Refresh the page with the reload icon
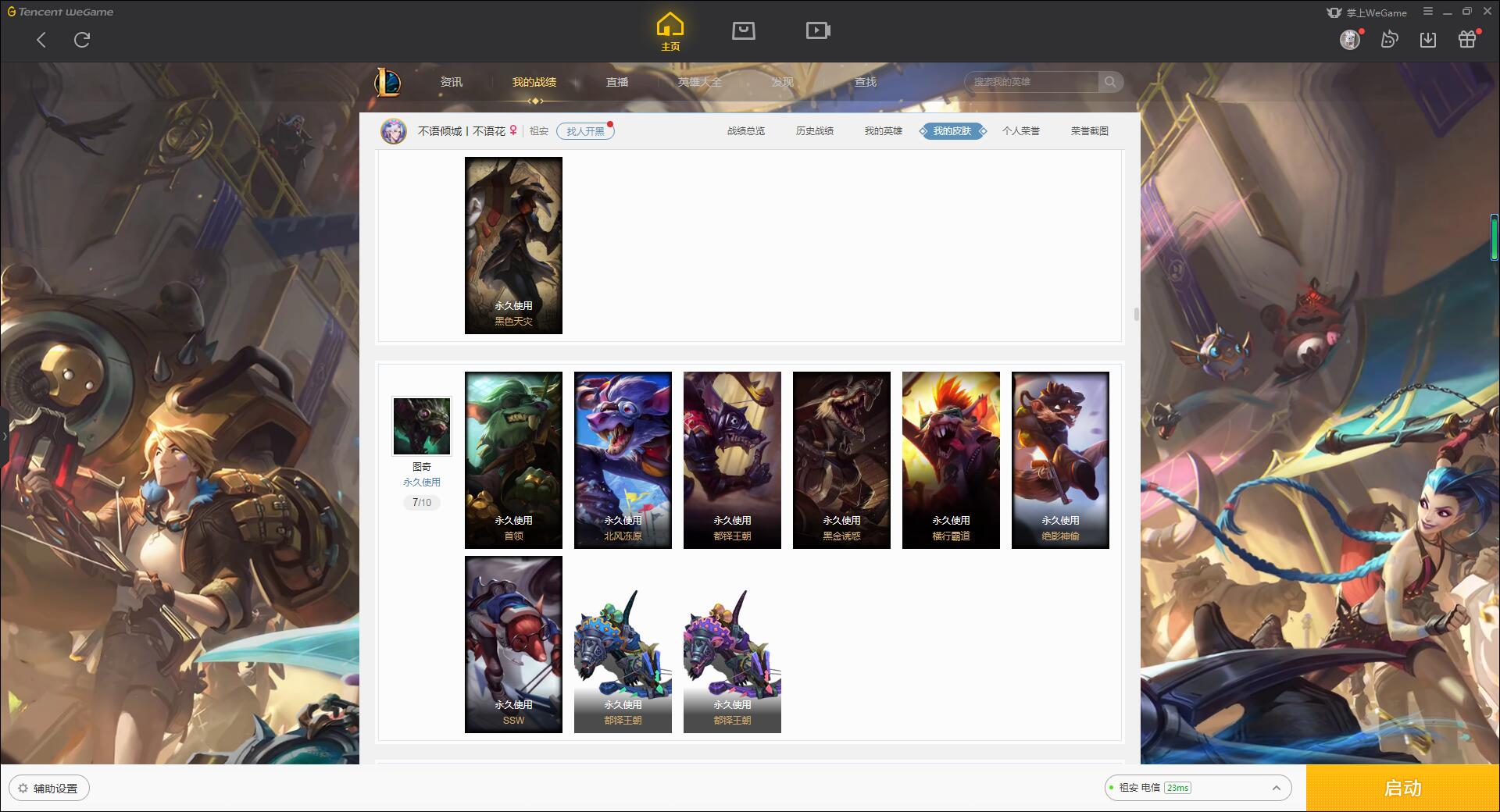Image resolution: width=1500 pixels, height=812 pixels. (82, 40)
